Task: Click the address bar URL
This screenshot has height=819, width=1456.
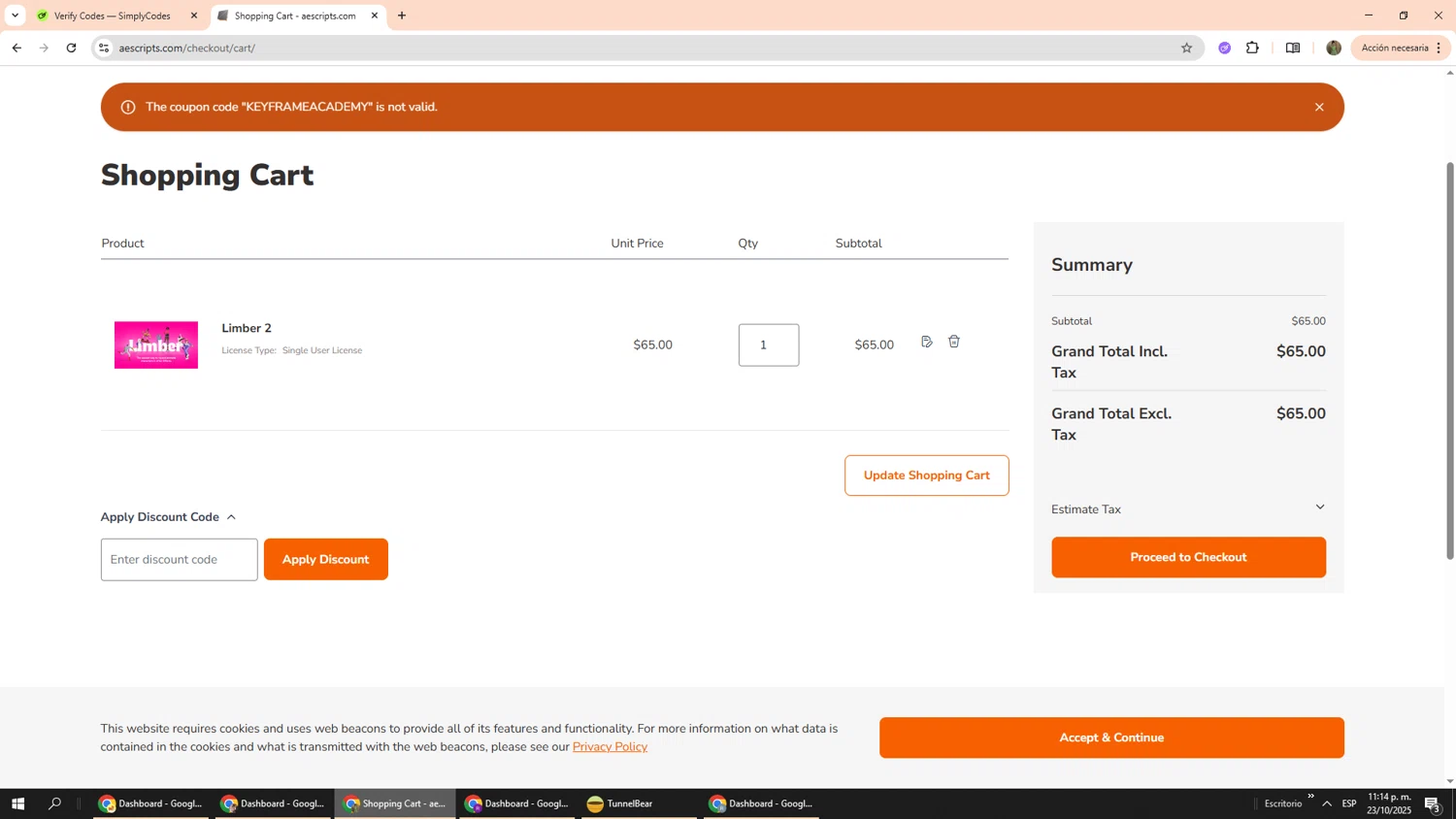Action: [x=187, y=48]
